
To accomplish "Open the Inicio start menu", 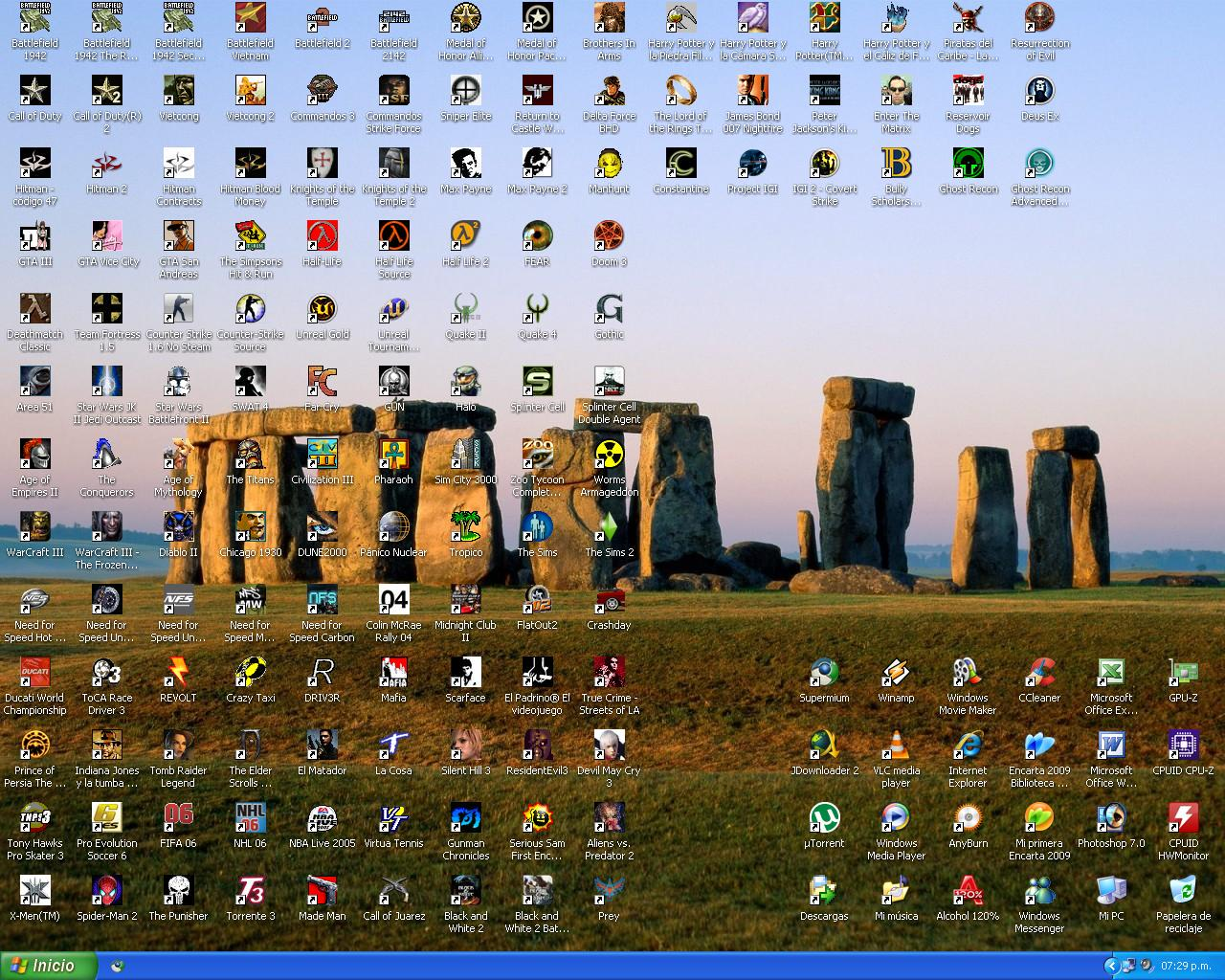I will [48, 966].
